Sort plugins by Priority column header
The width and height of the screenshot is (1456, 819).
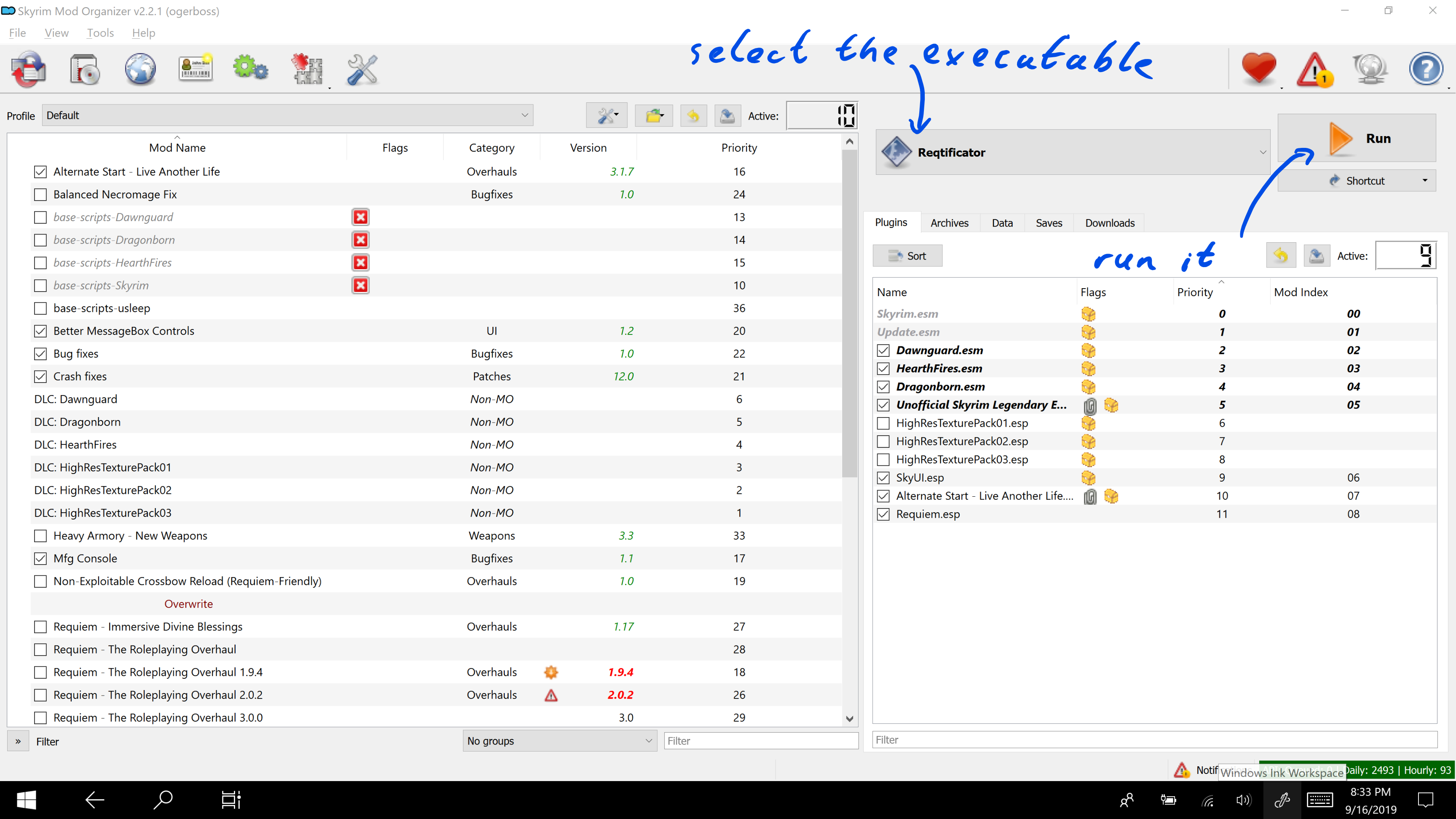point(1221,292)
